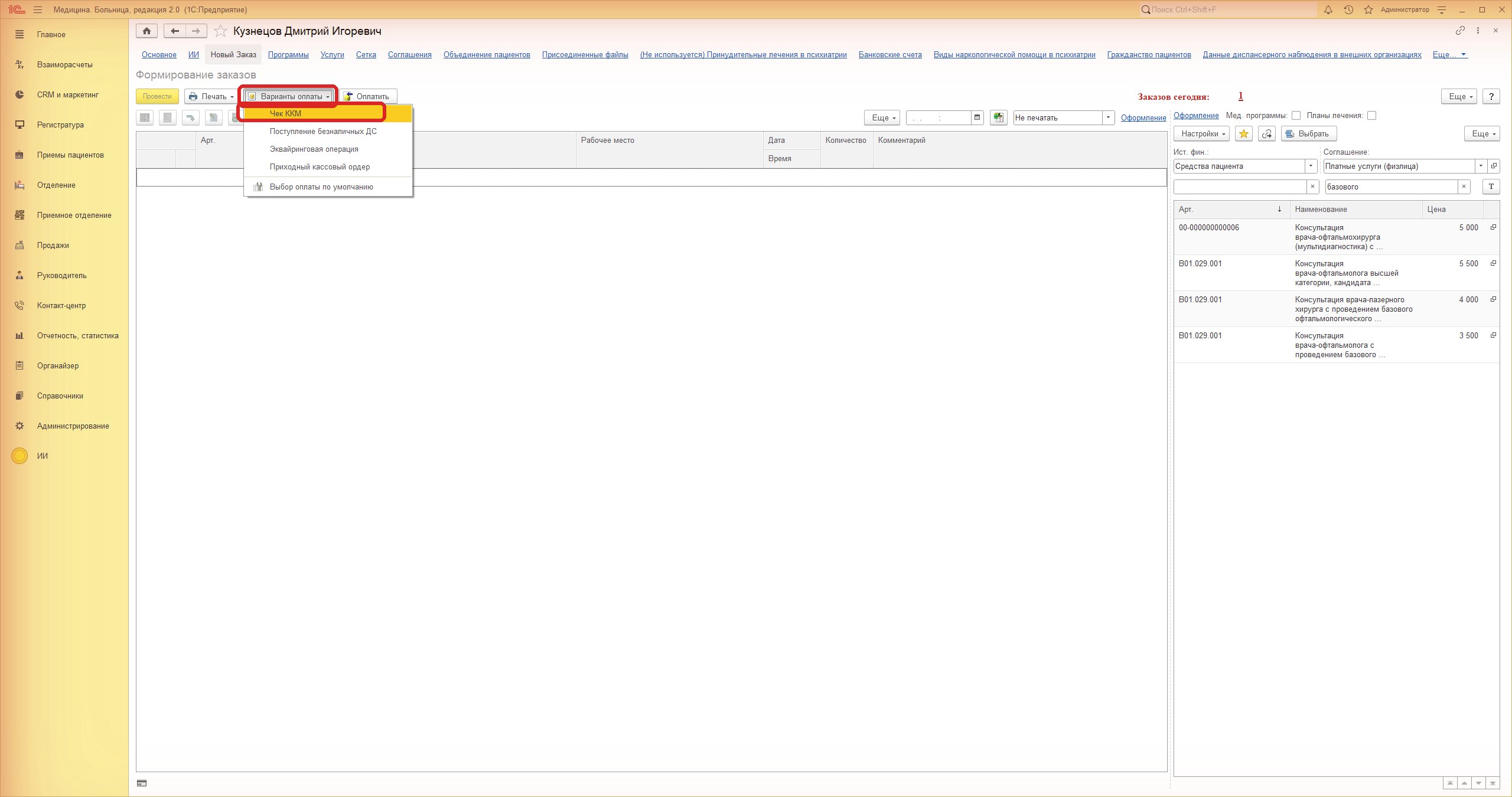
Task: Click the yellow star favorites button
Action: (1244, 134)
